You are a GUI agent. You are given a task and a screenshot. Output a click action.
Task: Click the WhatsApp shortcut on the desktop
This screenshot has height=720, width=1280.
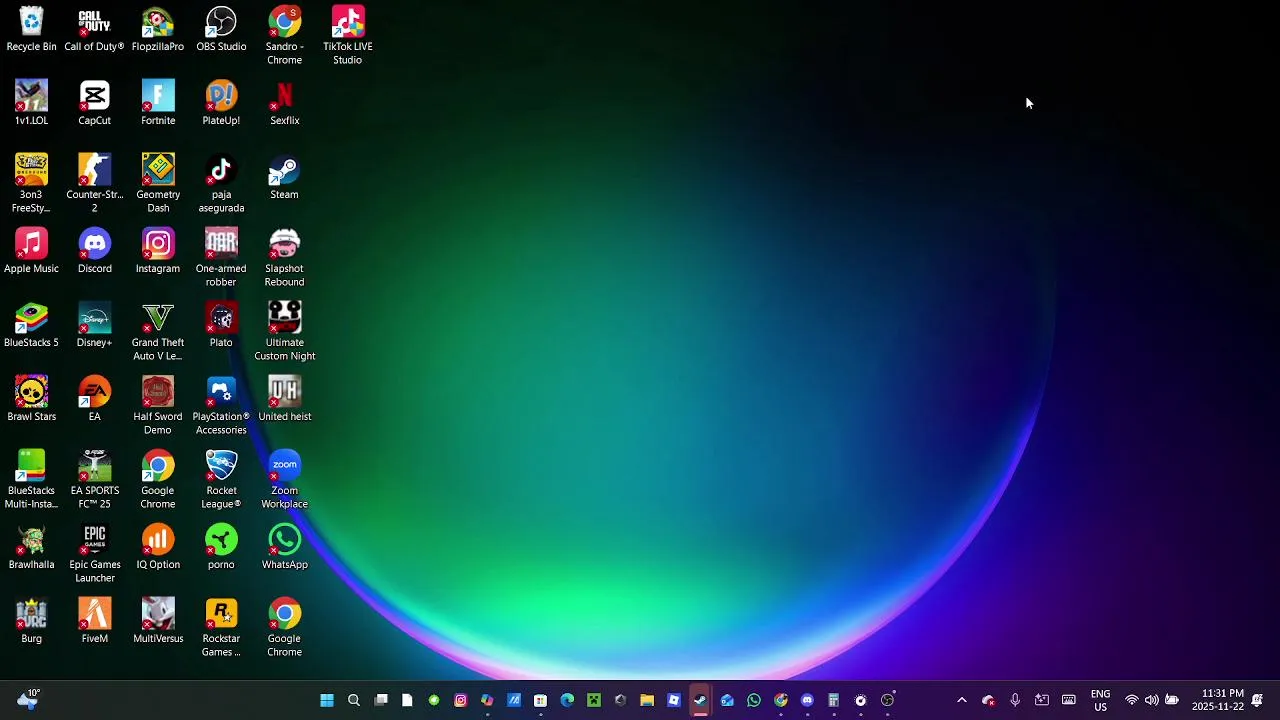284,548
